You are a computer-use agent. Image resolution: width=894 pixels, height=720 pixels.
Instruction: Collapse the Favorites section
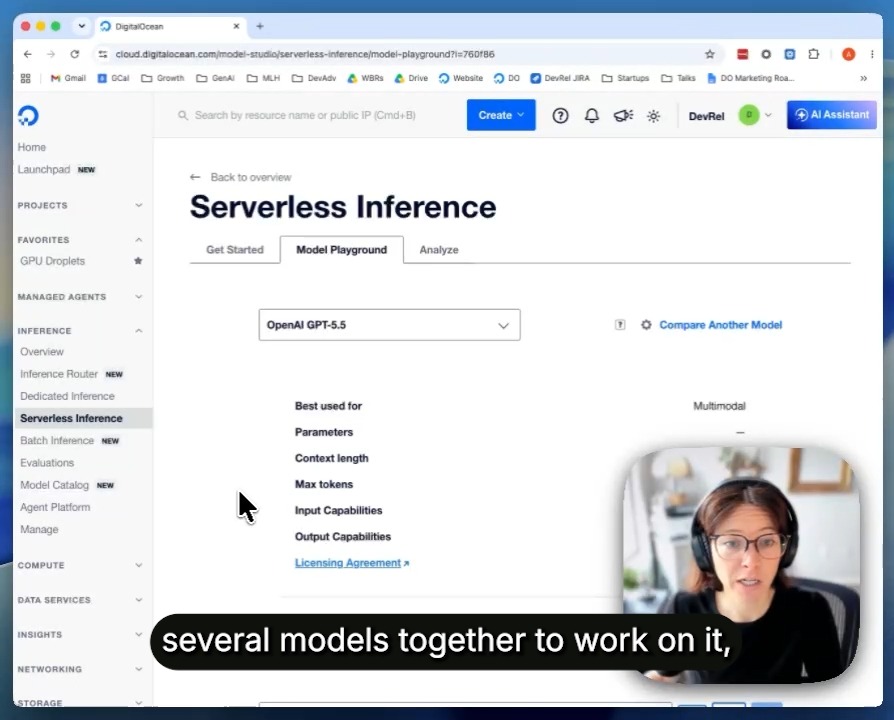click(138, 240)
